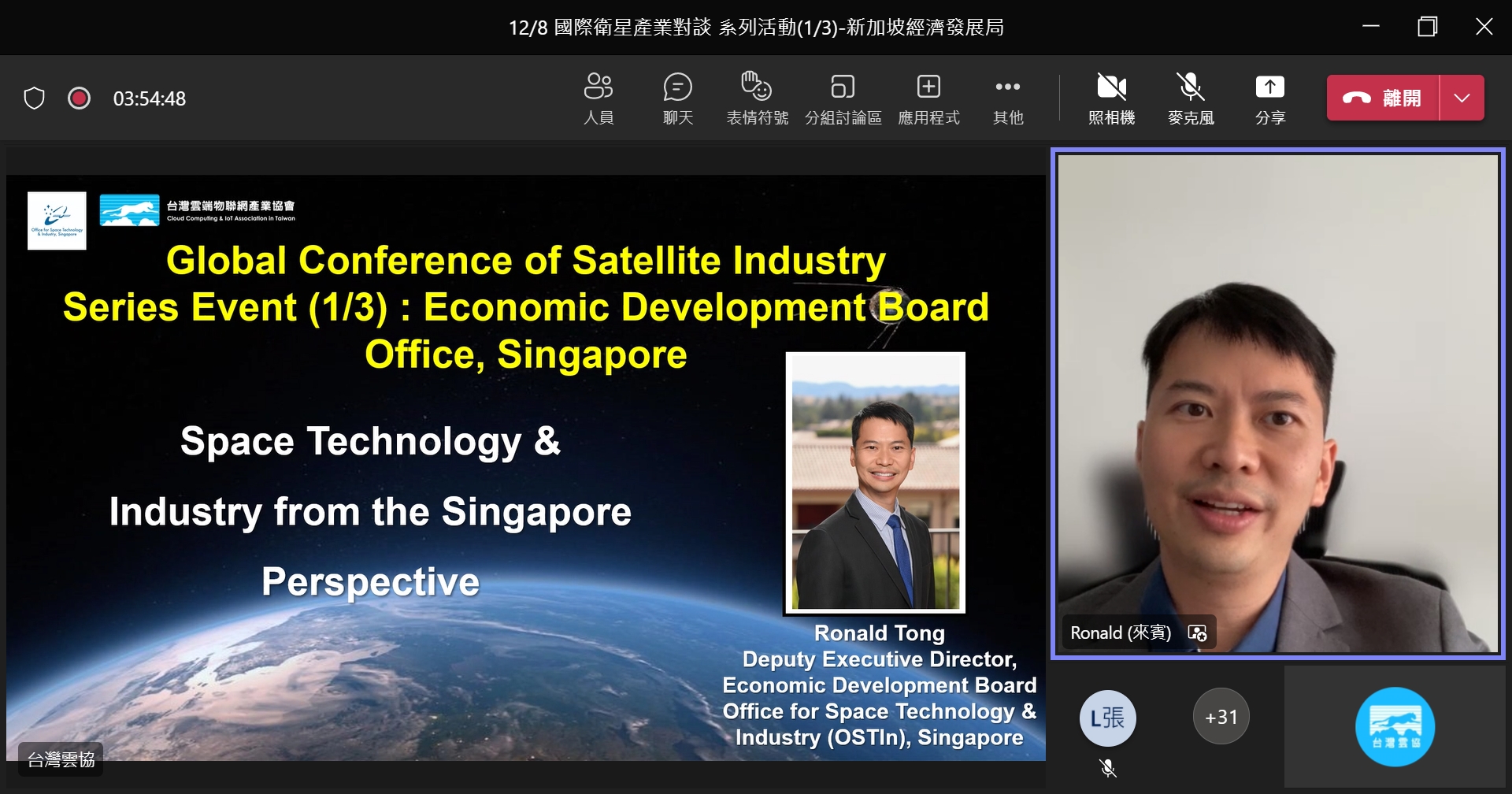The image size is (1512, 794).
Task: Click slide heading 'Space Technology &'
Action: coord(370,441)
